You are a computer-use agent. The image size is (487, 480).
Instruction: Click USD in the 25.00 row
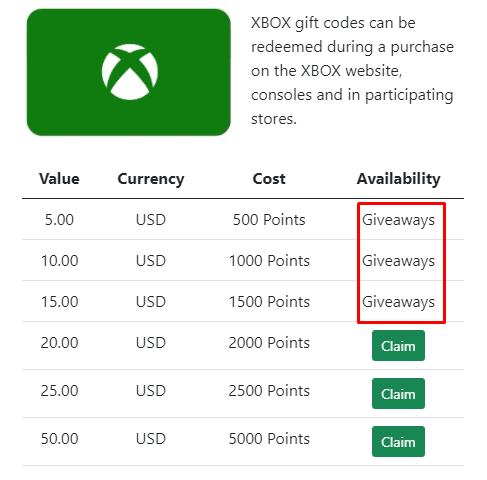151,391
